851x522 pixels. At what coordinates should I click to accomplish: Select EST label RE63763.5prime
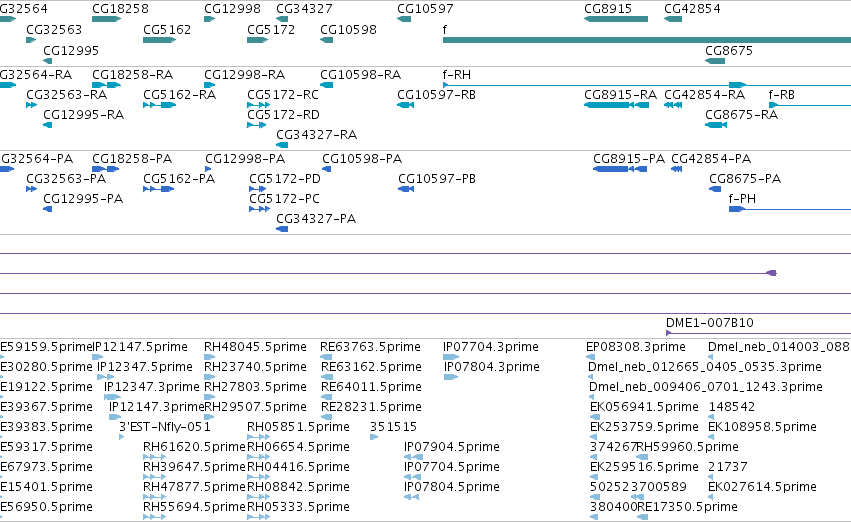pos(370,347)
